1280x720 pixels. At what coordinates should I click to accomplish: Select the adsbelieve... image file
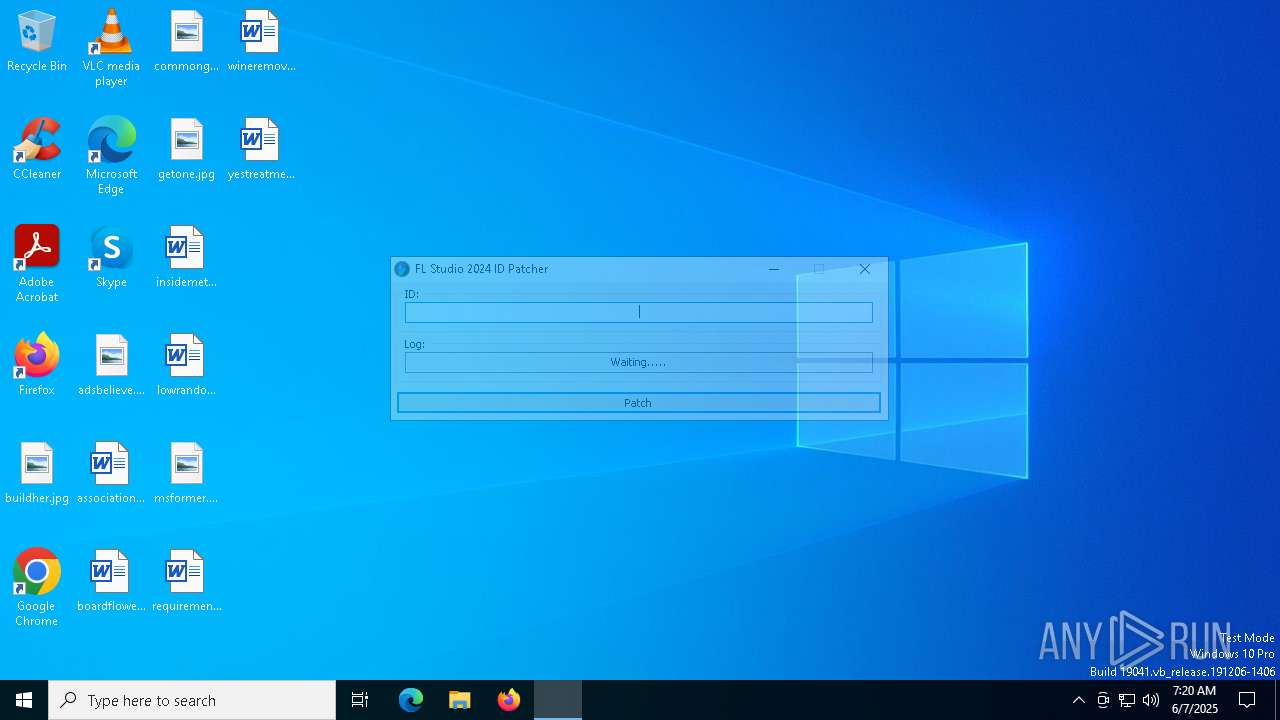click(x=111, y=365)
